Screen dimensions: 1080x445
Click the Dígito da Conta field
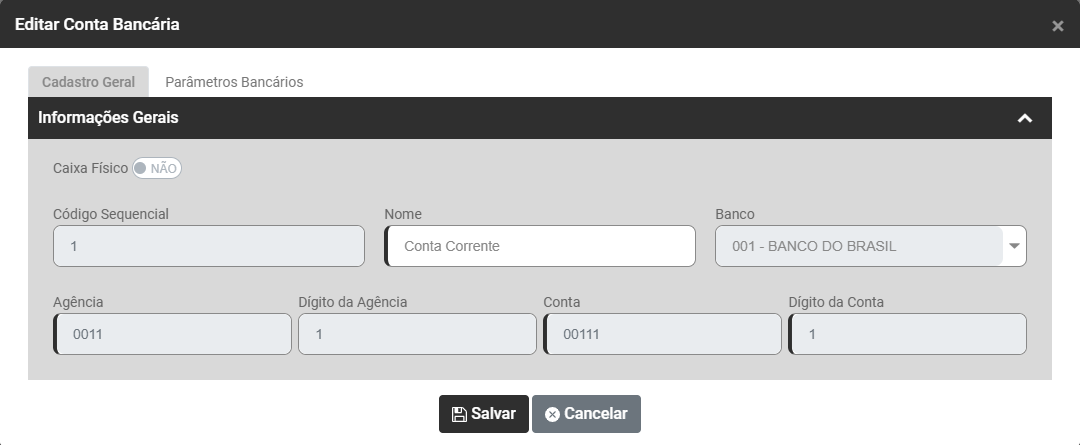[907, 334]
